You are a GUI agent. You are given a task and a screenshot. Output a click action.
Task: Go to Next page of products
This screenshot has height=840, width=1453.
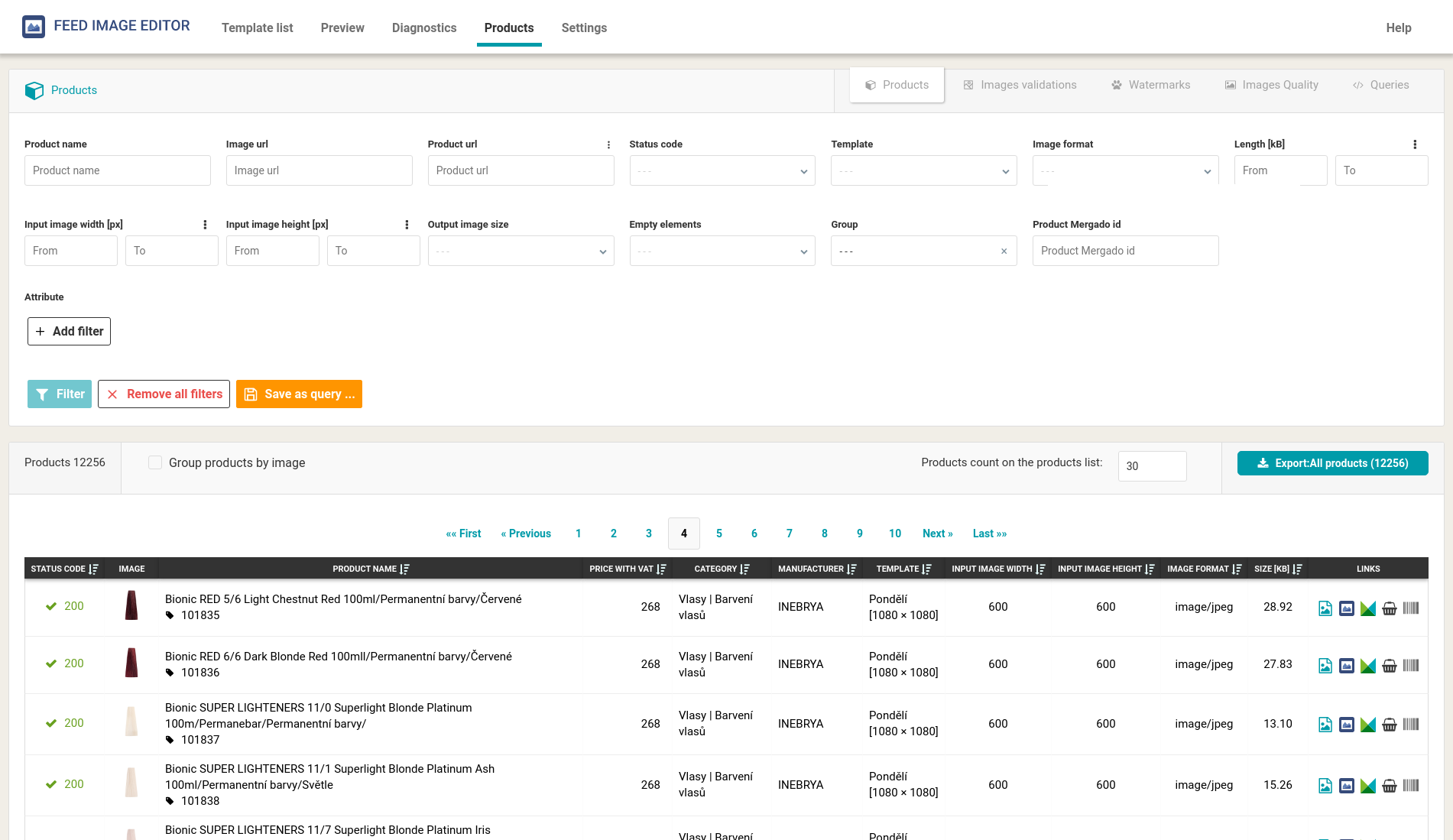(937, 534)
